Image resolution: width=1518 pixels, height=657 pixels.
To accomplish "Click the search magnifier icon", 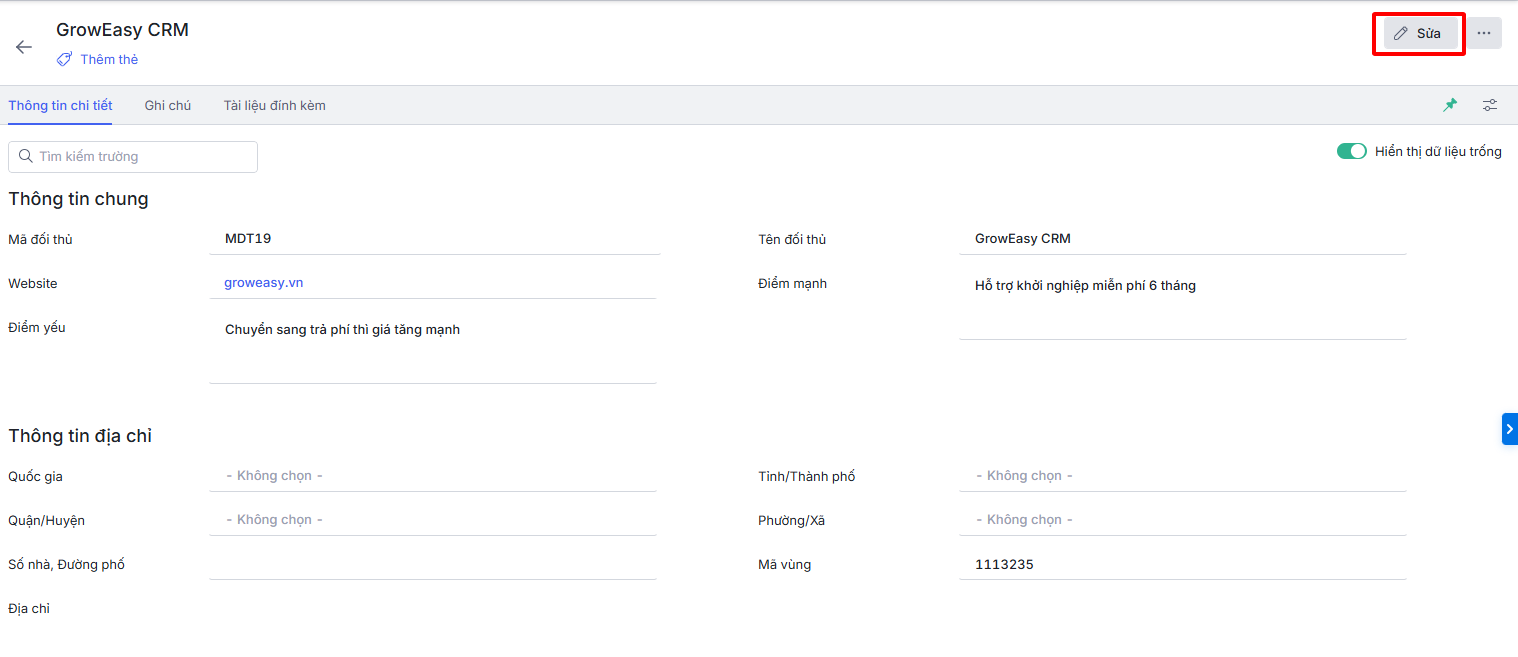I will [26, 157].
